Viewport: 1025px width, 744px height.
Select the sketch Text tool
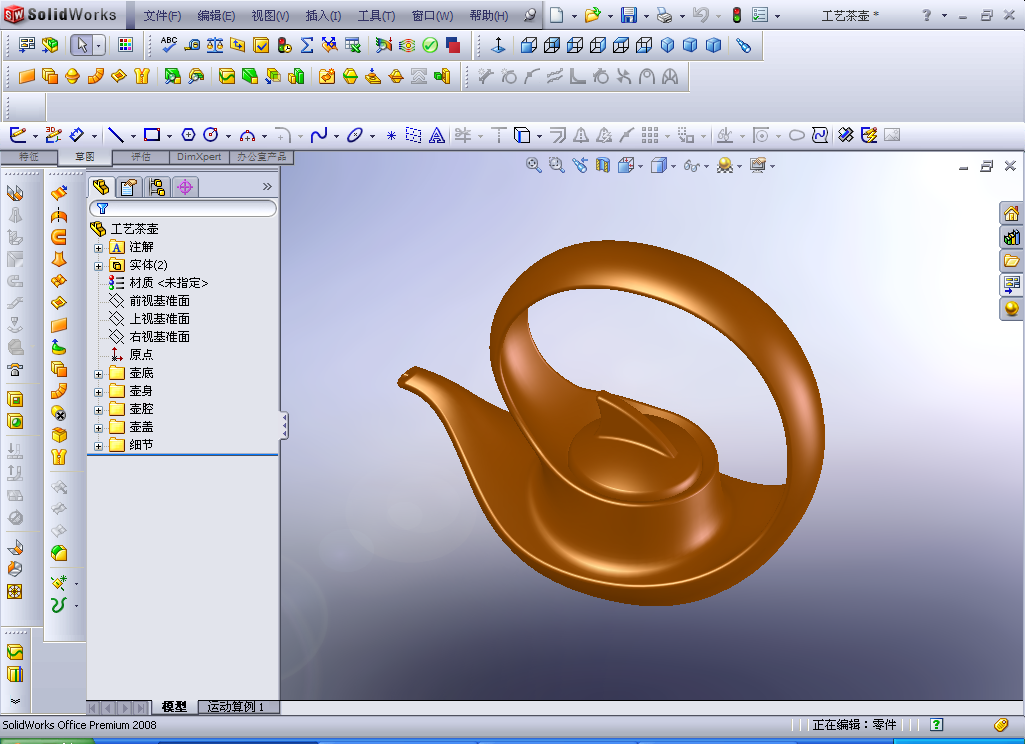click(x=437, y=135)
